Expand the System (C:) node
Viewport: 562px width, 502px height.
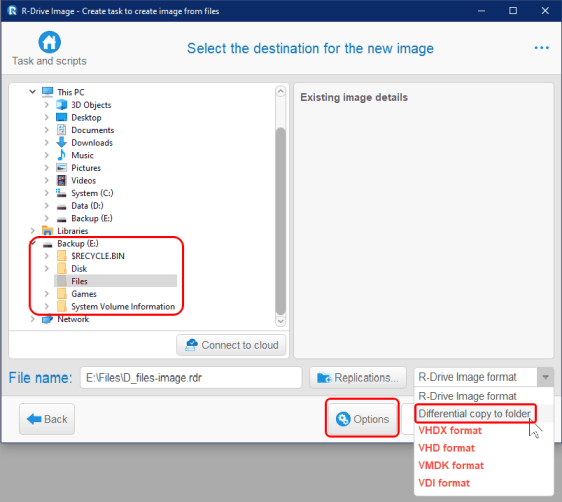tap(46, 193)
